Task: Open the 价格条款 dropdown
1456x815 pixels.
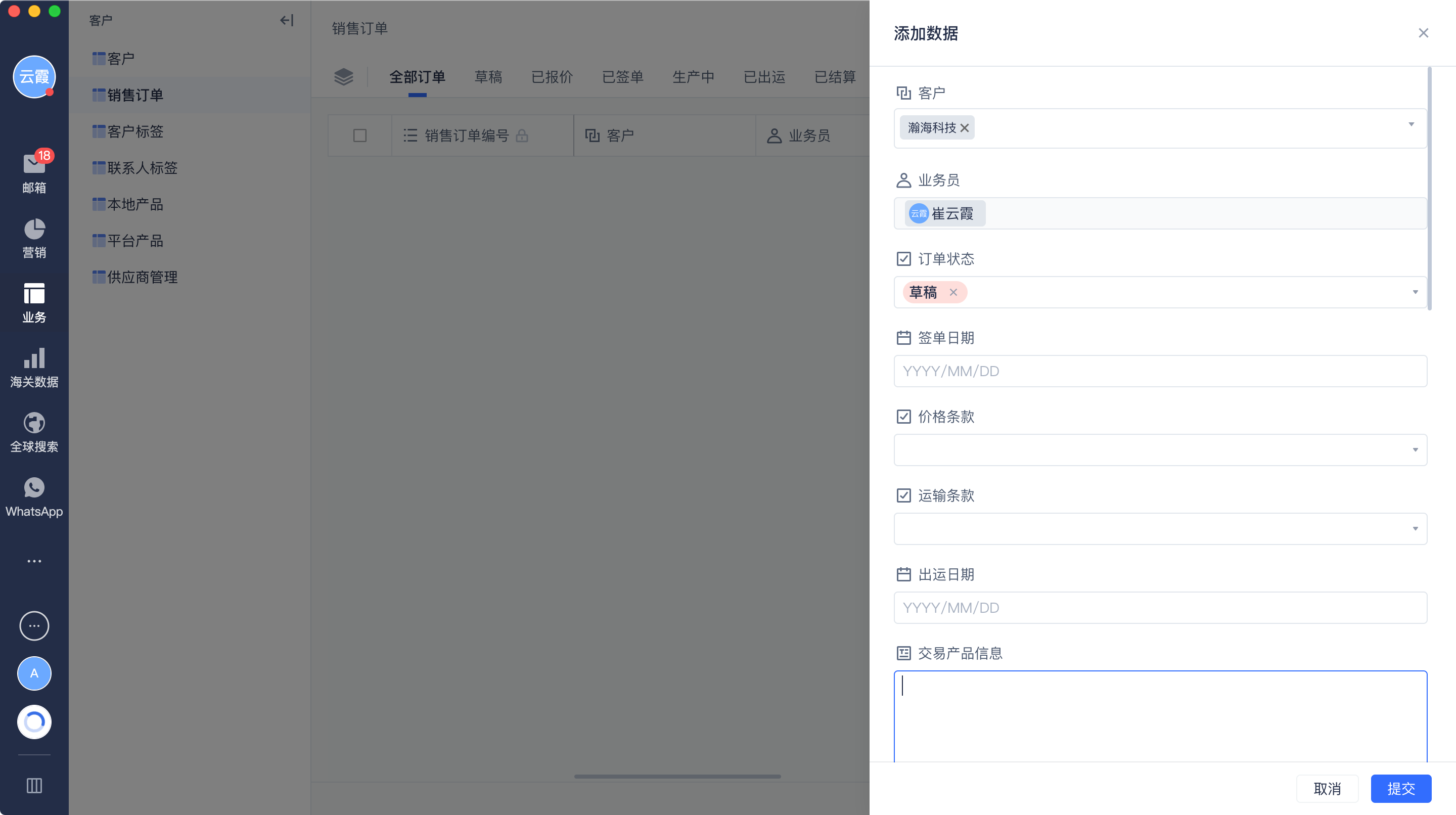Action: (x=1160, y=450)
